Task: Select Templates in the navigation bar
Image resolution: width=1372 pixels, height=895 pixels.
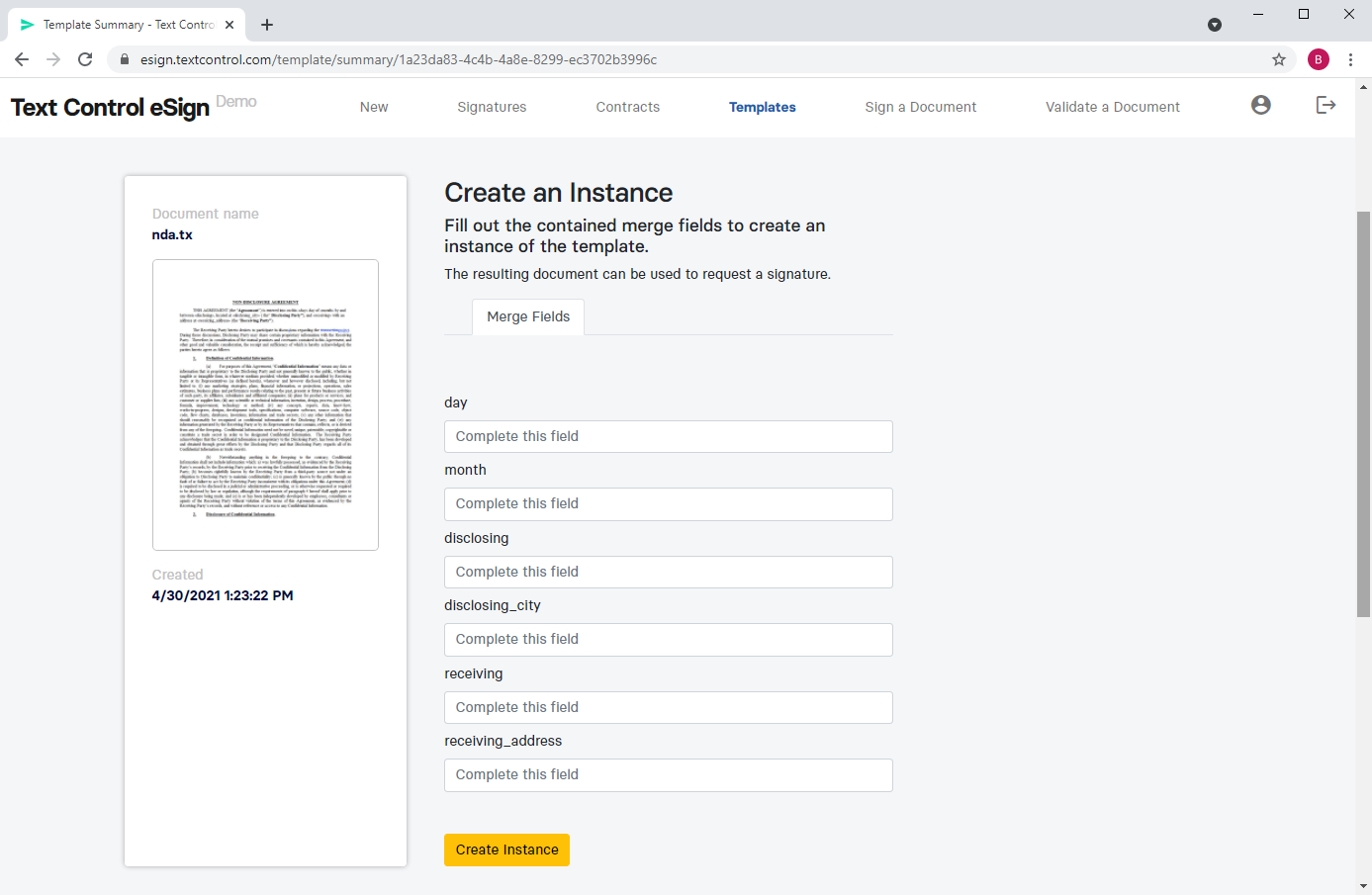Action: [762, 106]
